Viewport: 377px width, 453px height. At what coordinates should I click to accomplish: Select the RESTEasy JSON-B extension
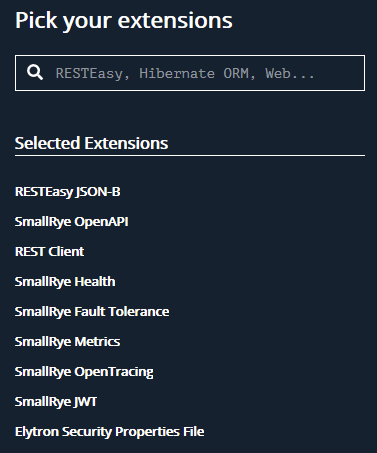(x=68, y=192)
